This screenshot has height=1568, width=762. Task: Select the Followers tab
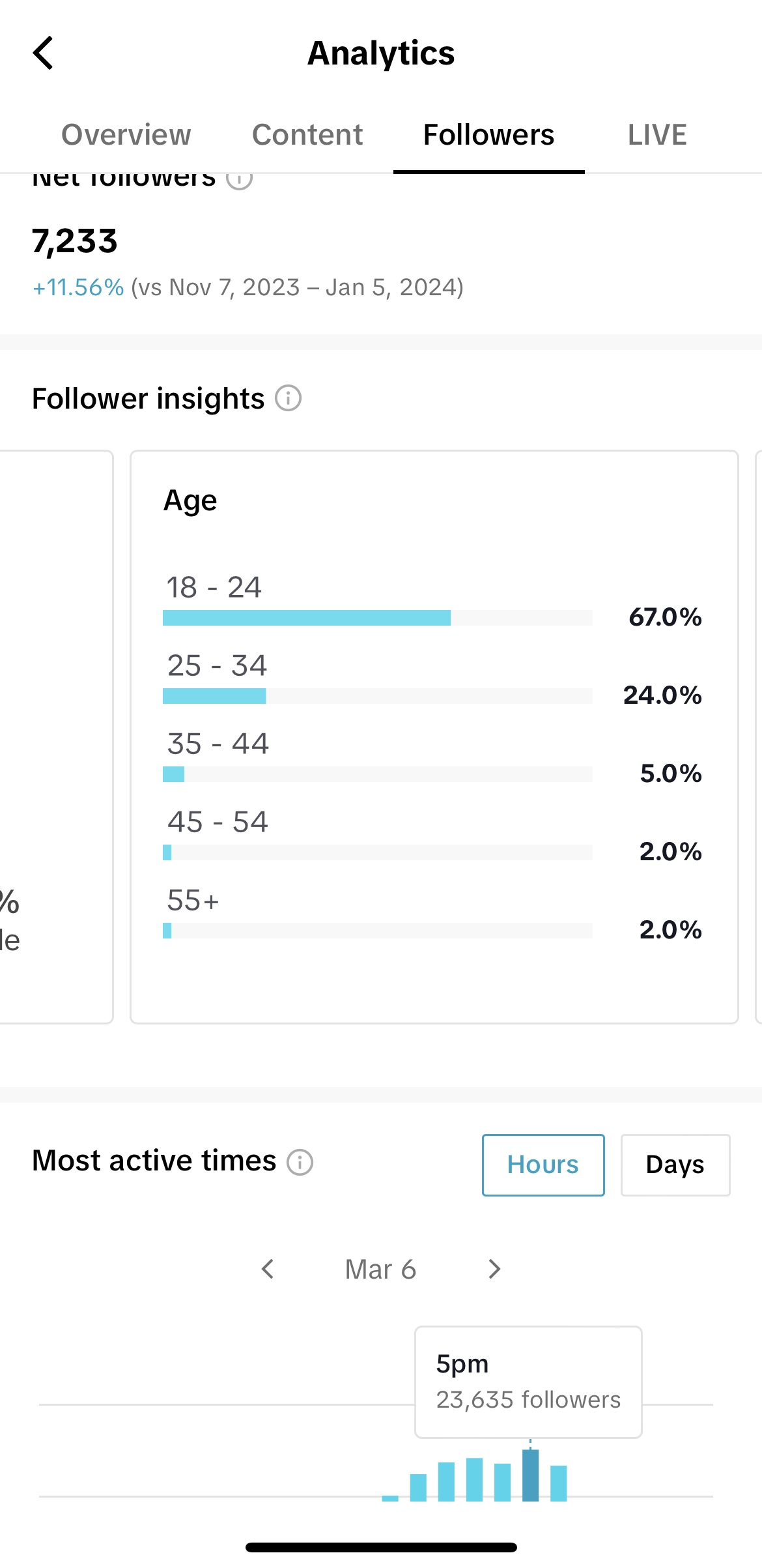tap(488, 135)
